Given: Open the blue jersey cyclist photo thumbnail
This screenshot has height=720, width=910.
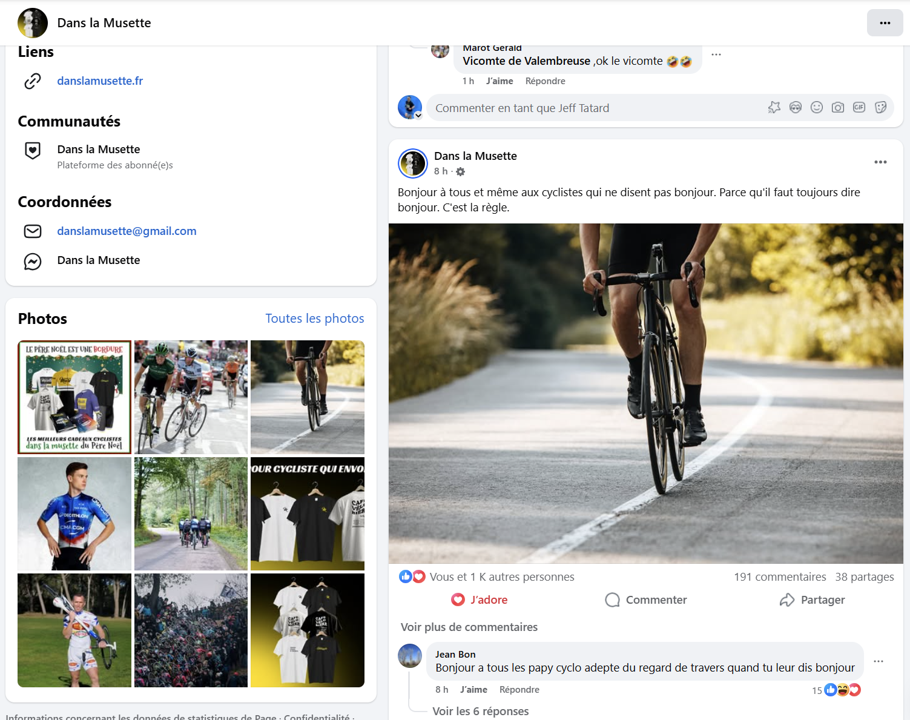Looking at the screenshot, I should pyautogui.click(x=74, y=514).
